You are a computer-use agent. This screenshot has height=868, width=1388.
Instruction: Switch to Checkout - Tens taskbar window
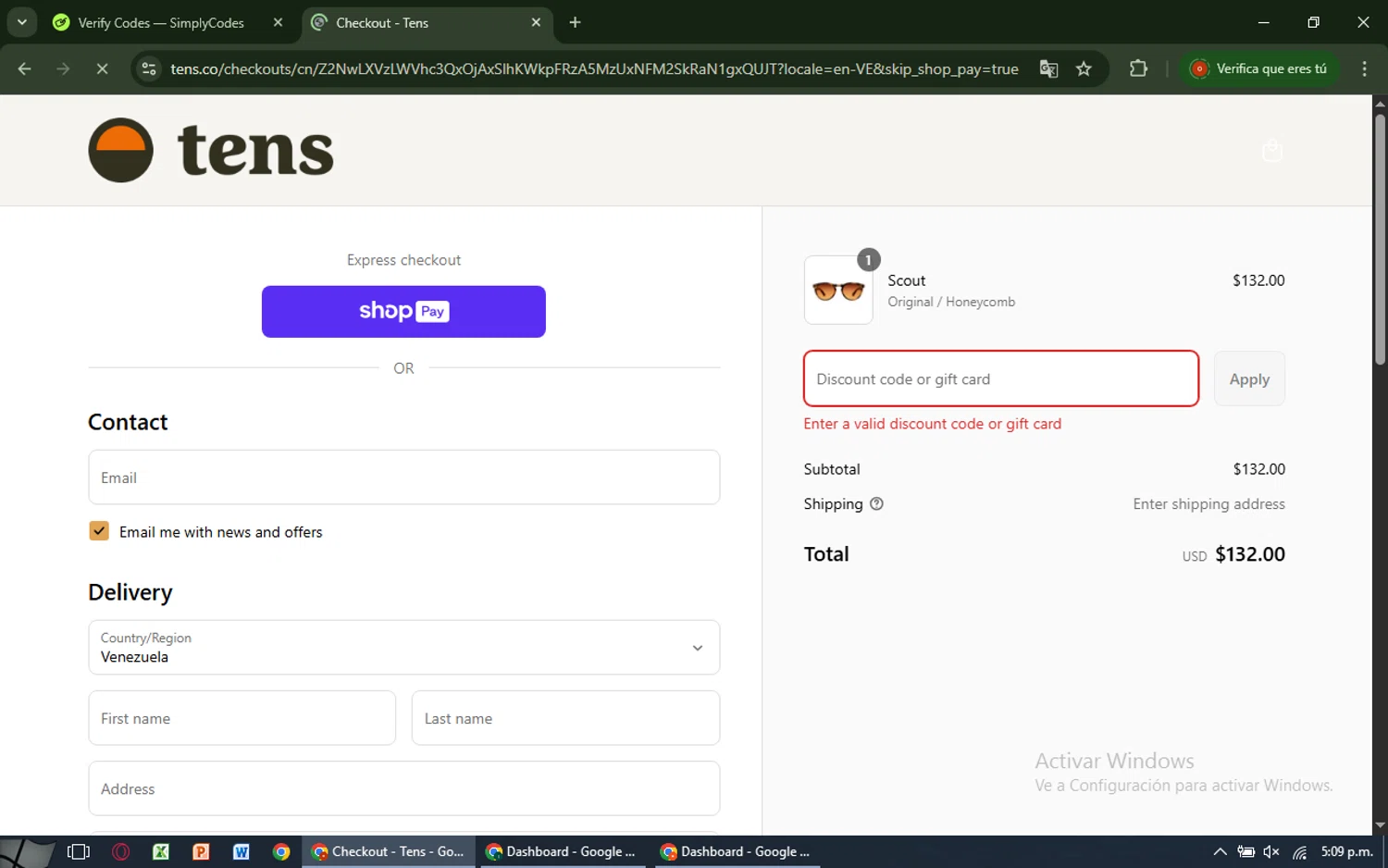click(x=389, y=851)
